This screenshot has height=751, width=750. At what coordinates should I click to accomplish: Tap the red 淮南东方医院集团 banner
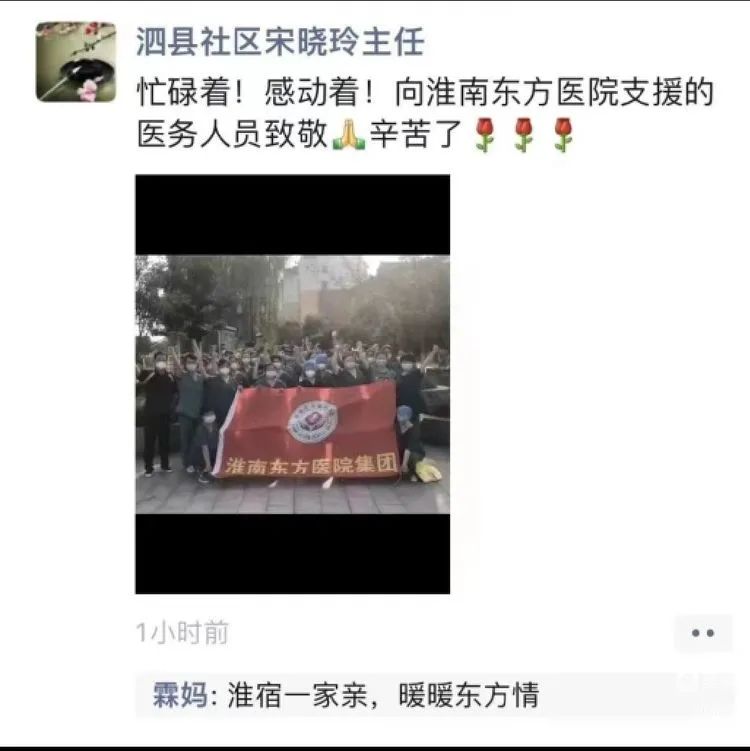pyautogui.click(x=309, y=431)
